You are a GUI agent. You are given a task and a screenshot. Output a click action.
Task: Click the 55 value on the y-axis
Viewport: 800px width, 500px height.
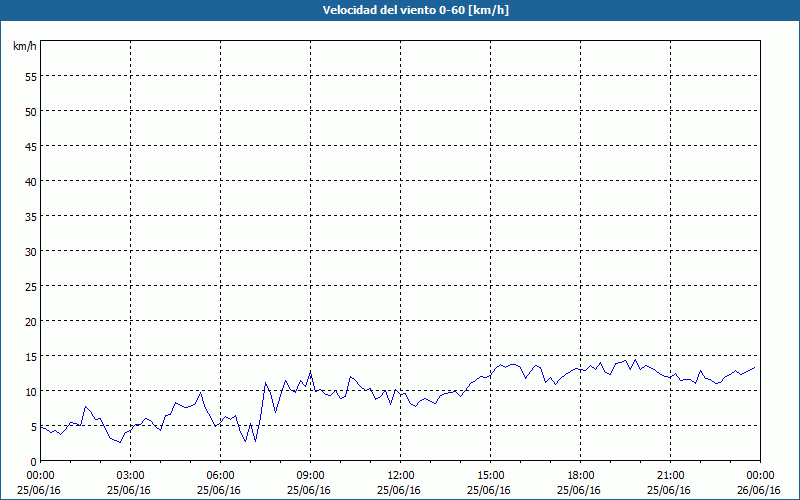[x=30, y=76]
